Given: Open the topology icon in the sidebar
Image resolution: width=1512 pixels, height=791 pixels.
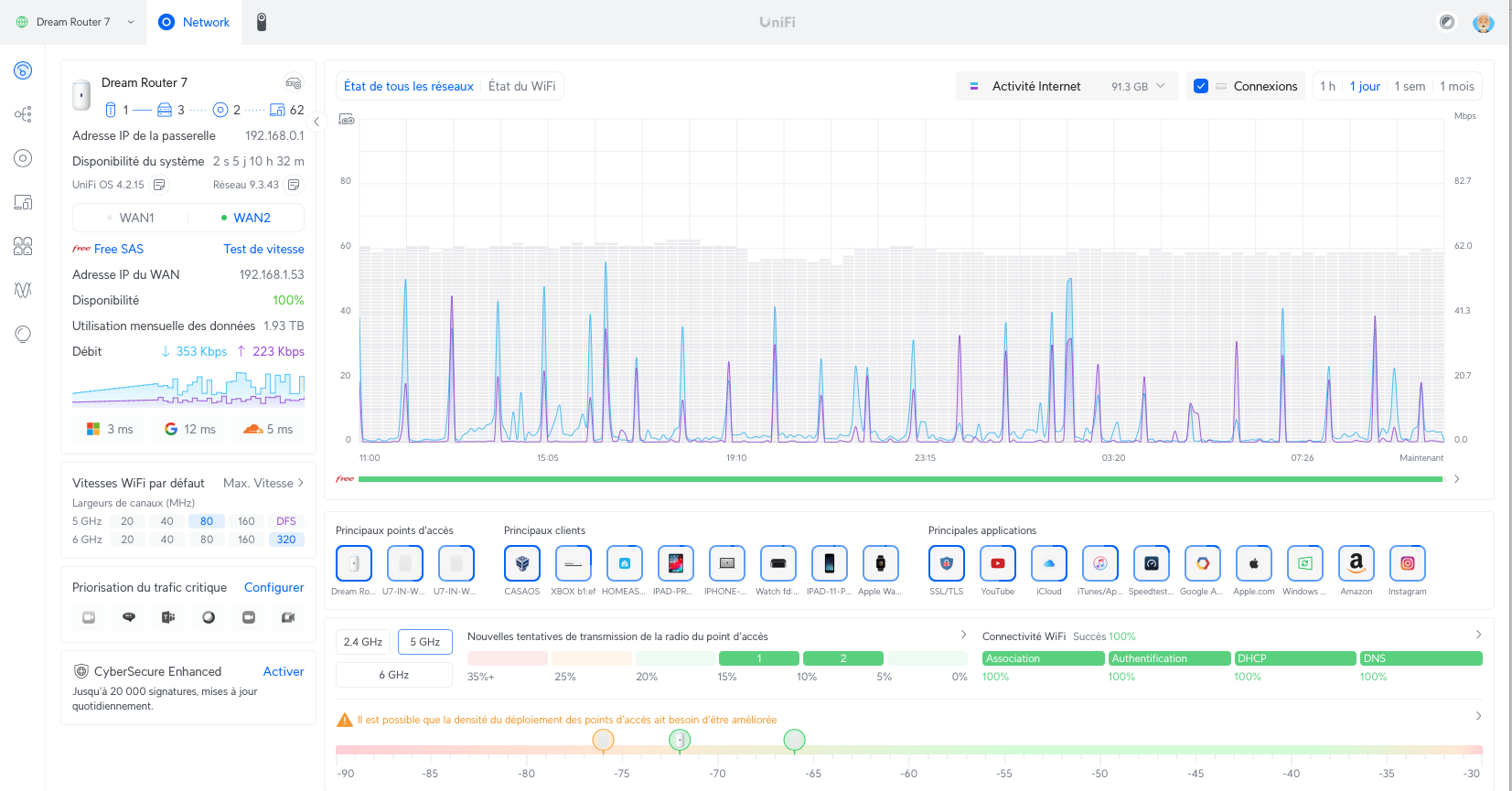Looking at the screenshot, I should 23,114.
